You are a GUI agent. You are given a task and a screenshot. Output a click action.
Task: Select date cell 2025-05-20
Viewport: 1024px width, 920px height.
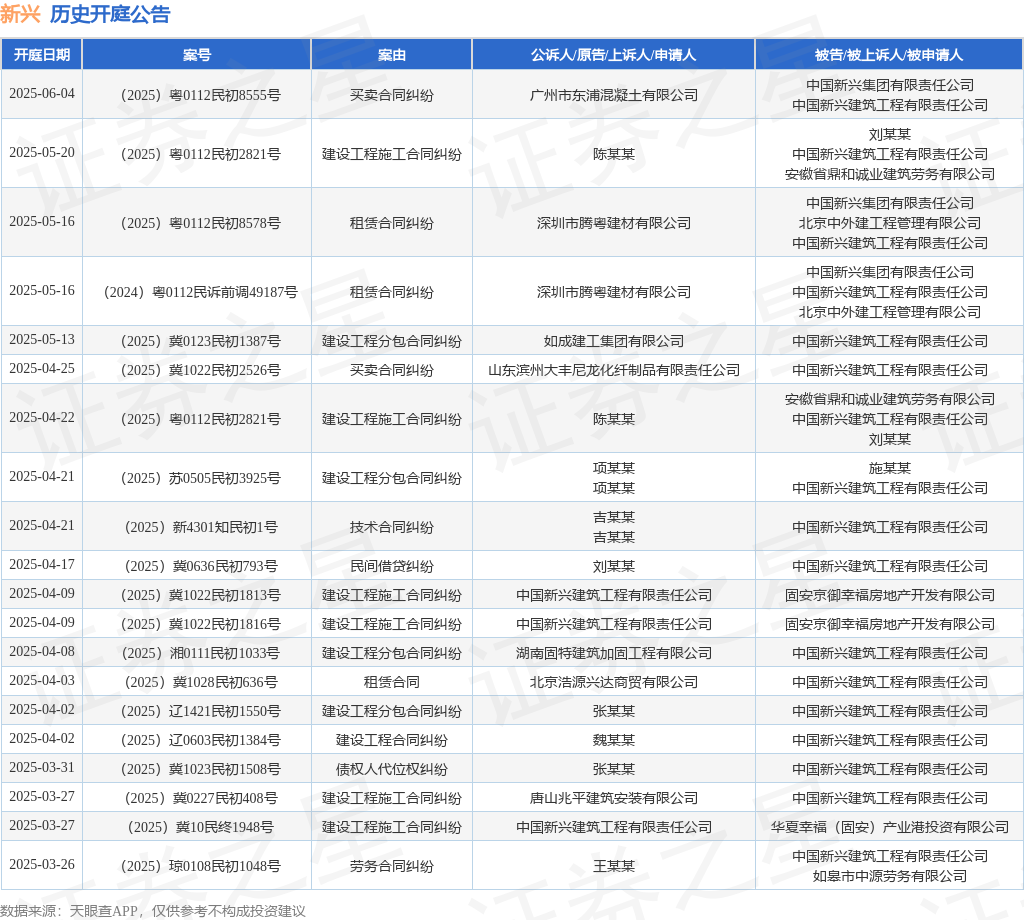coord(42,152)
